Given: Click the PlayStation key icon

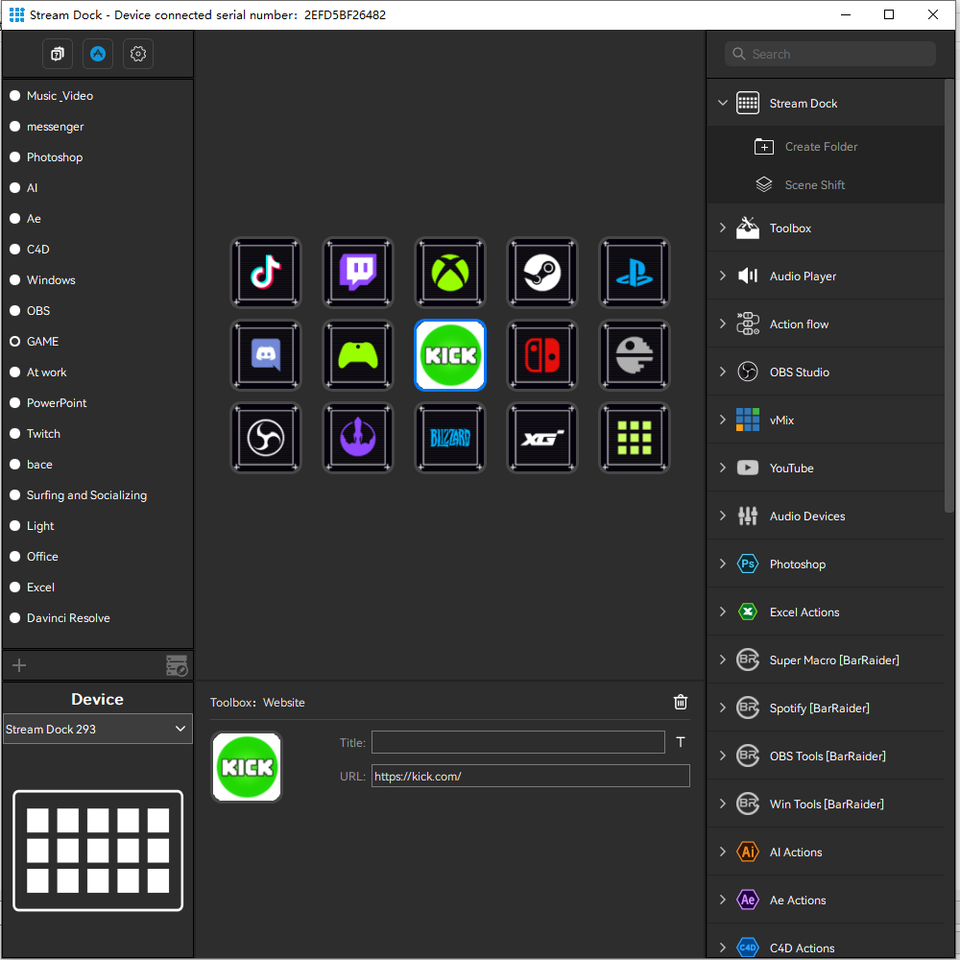Looking at the screenshot, I should [x=634, y=272].
